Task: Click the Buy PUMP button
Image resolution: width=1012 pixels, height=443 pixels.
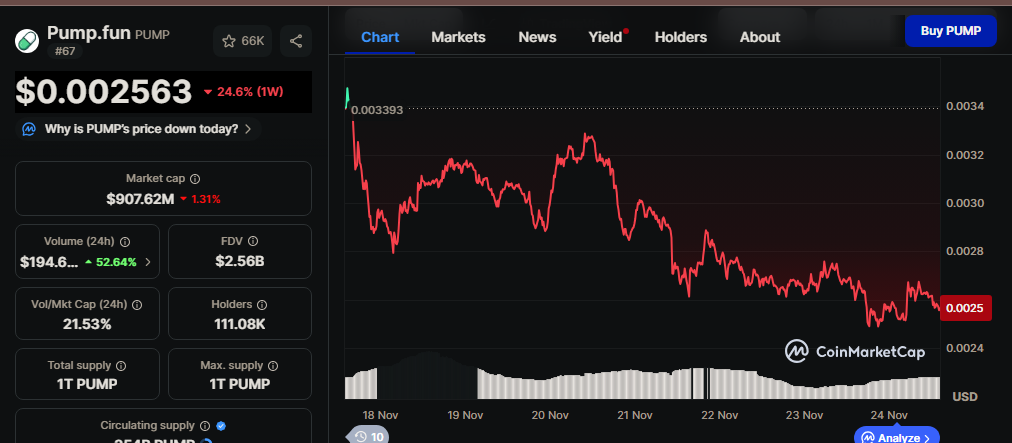Action: click(x=950, y=31)
